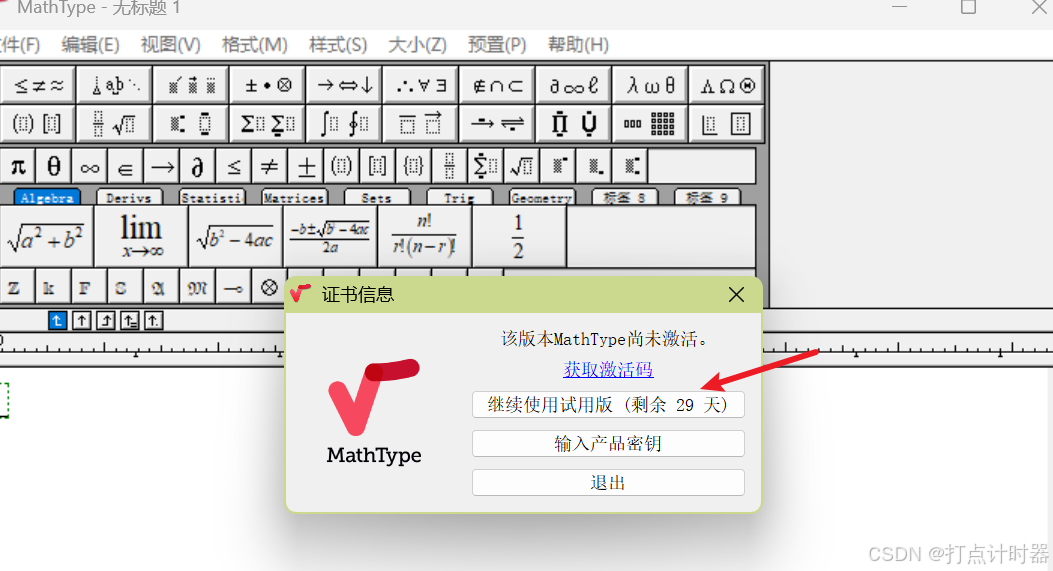Continue with trial via 继续使用试用版 button
1053x571 pixels.
coord(608,405)
